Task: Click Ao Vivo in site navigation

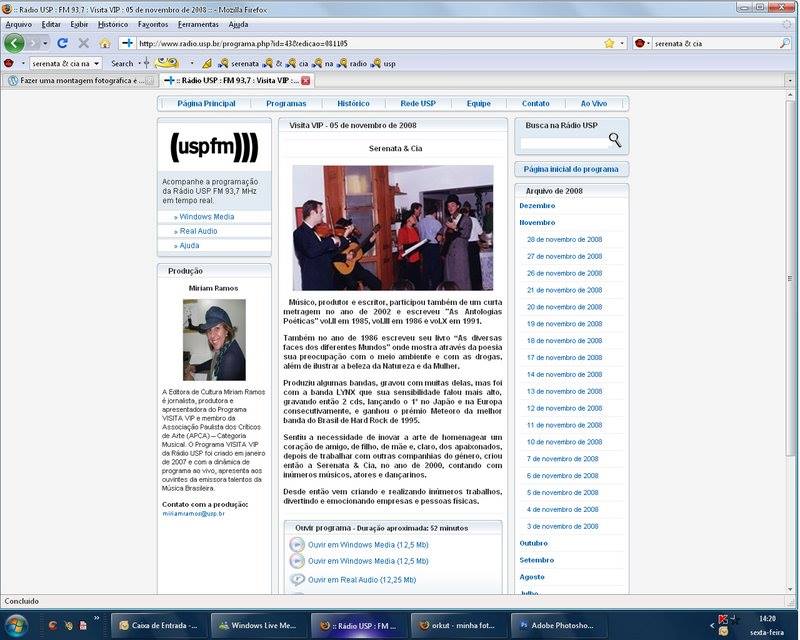Action: click(594, 104)
